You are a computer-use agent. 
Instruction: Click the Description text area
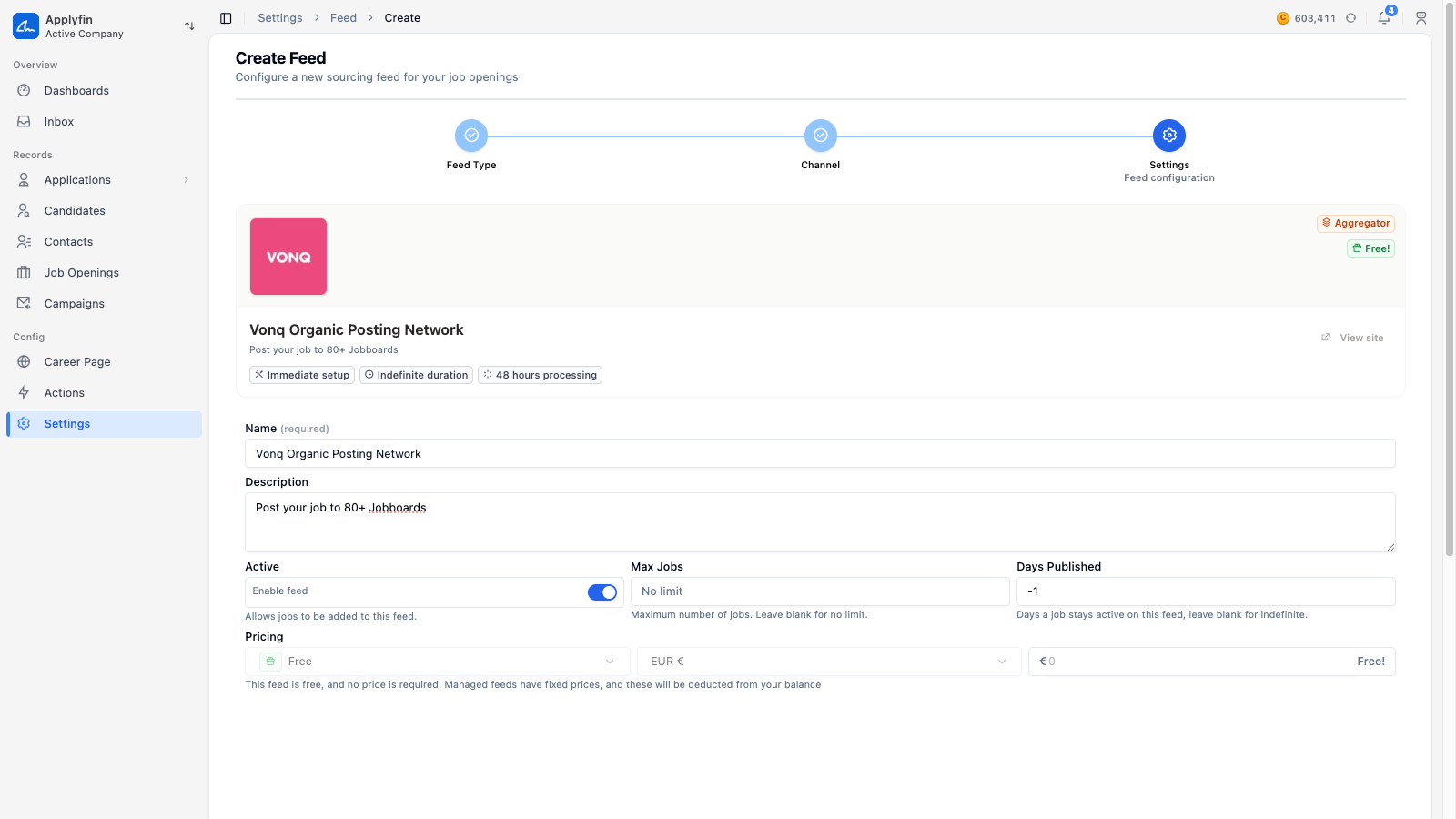point(820,522)
